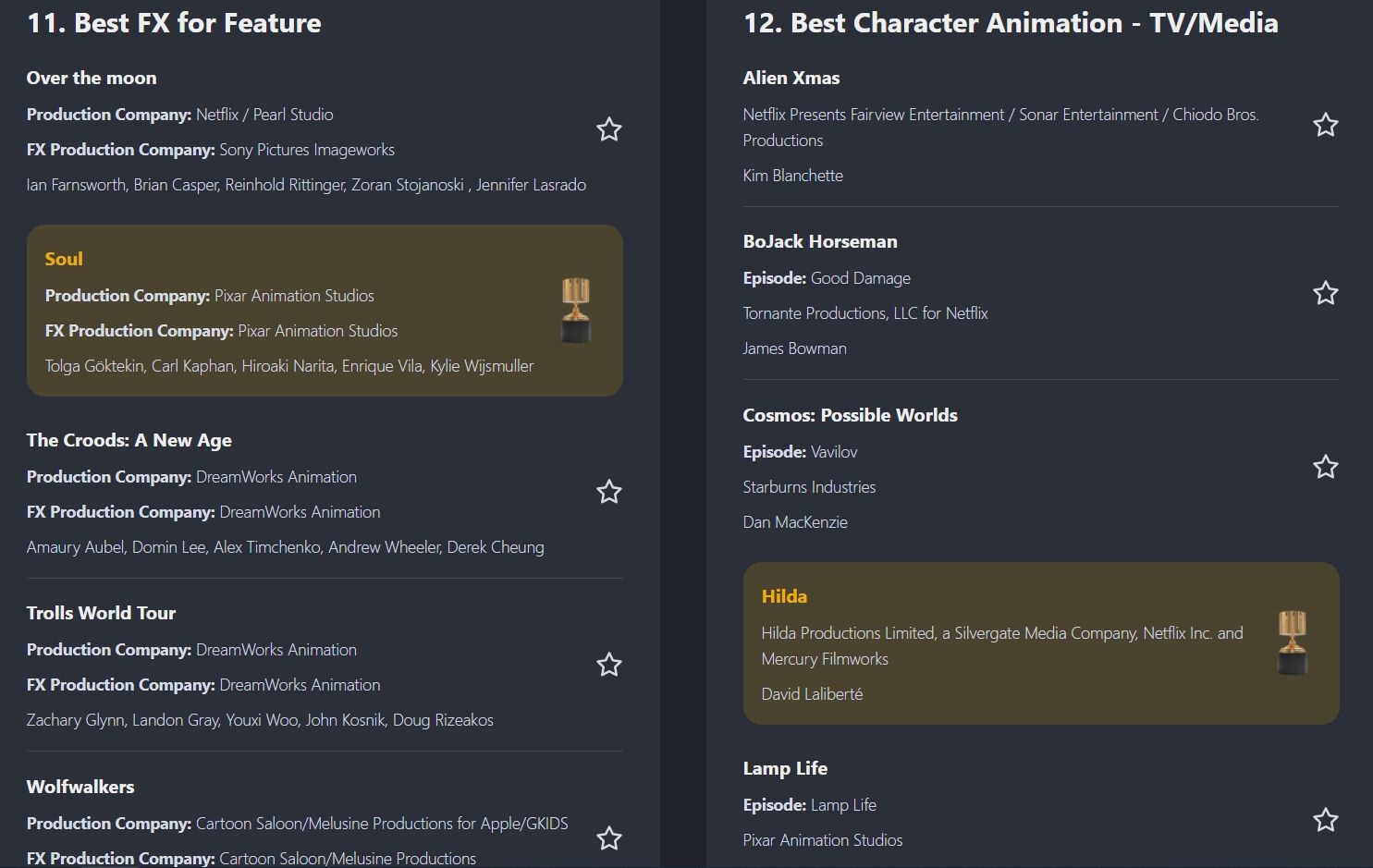
Task: Click David Laliberté name
Action: point(812,694)
